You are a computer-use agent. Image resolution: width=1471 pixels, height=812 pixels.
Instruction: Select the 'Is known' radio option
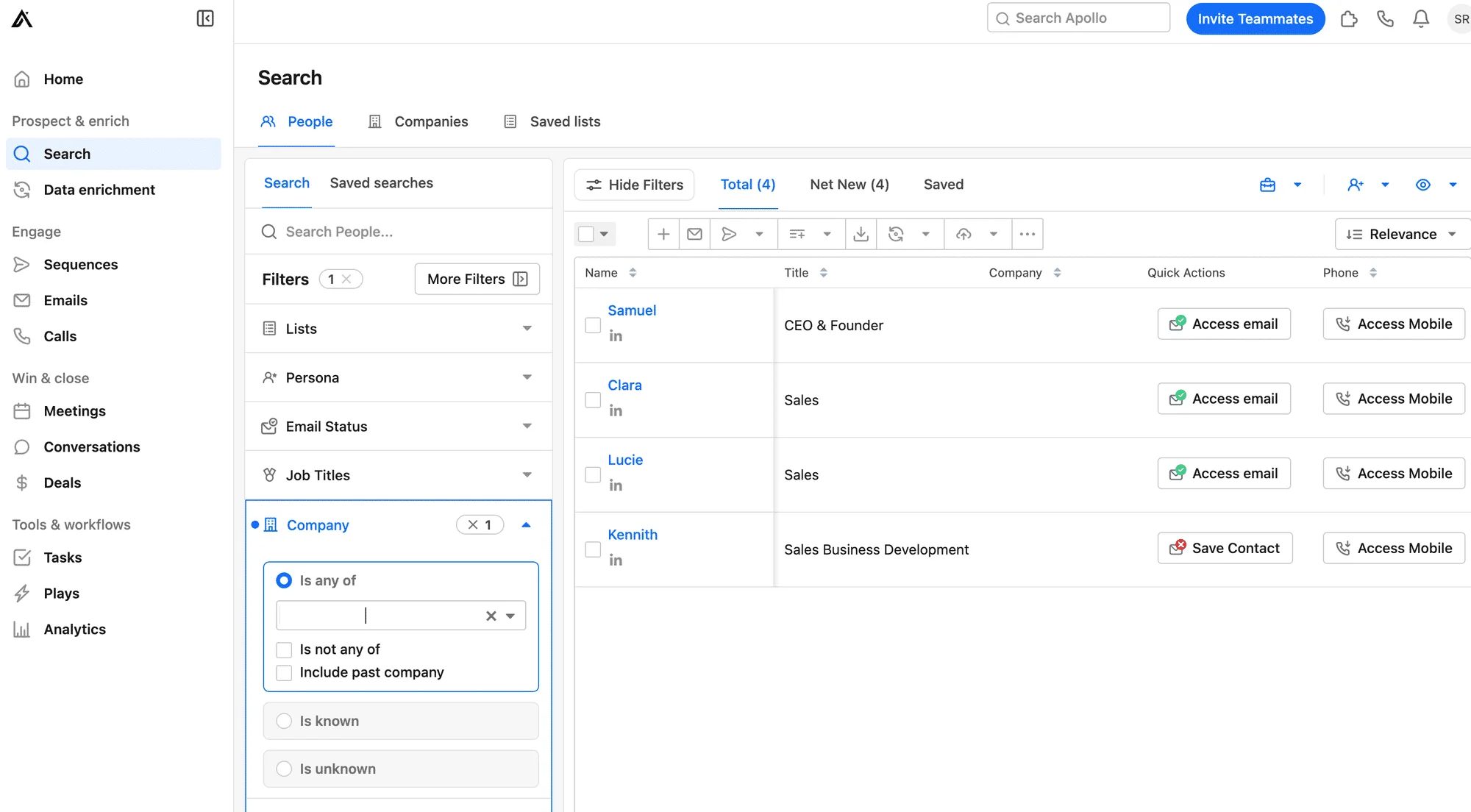click(284, 721)
